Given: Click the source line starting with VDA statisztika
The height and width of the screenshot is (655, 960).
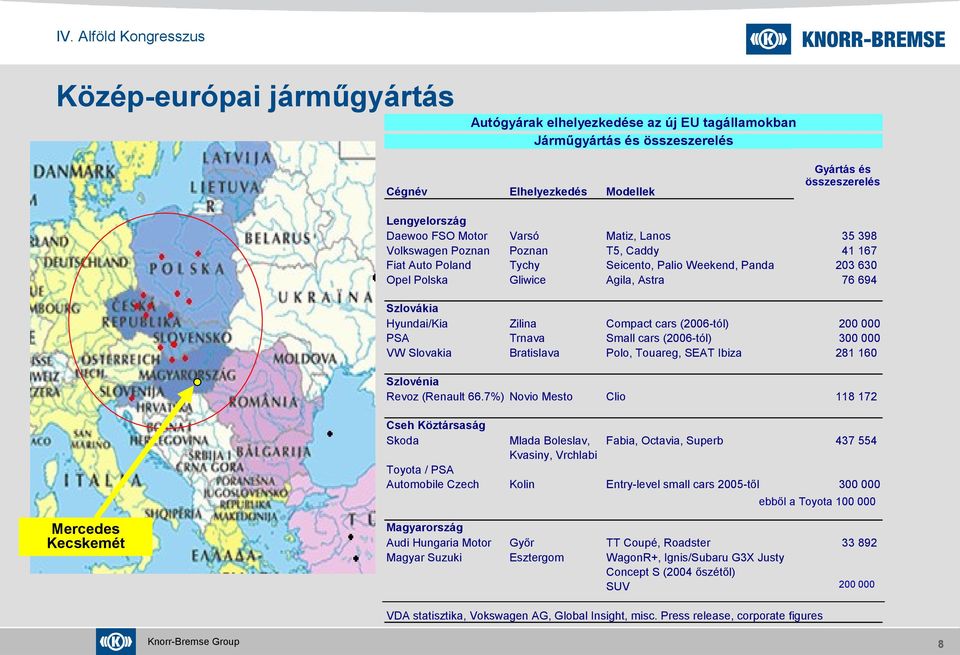Looking at the screenshot, I should point(604,616).
